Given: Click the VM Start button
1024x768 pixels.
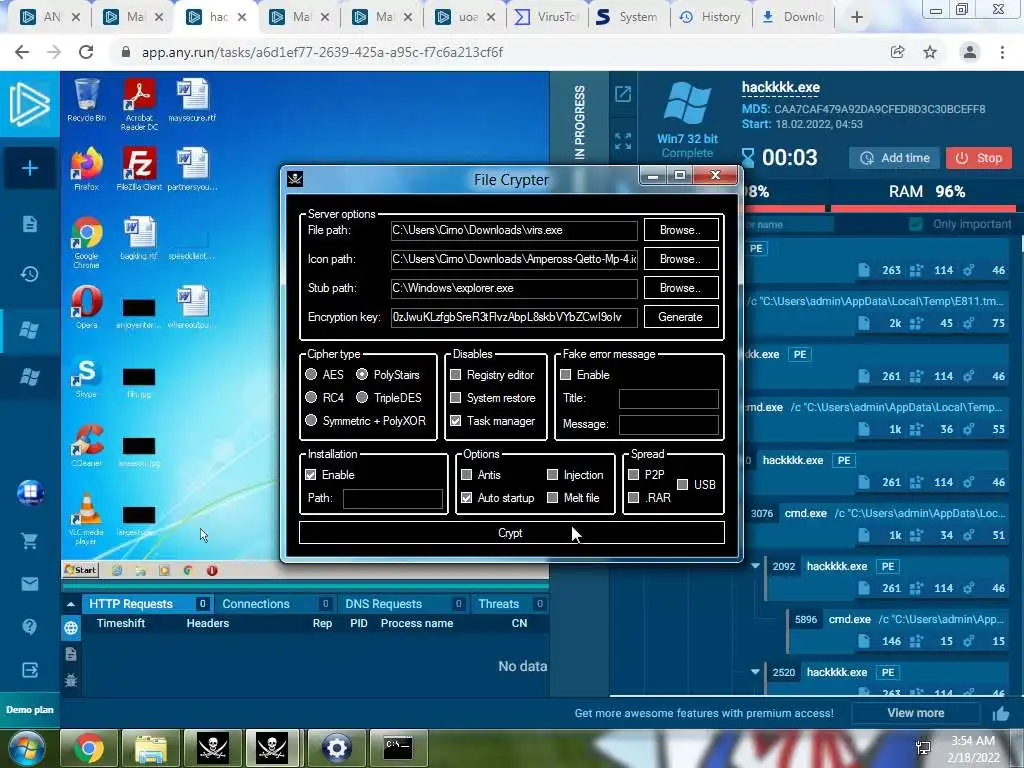Looking at the screenshot, I should (x=80, y=569).
